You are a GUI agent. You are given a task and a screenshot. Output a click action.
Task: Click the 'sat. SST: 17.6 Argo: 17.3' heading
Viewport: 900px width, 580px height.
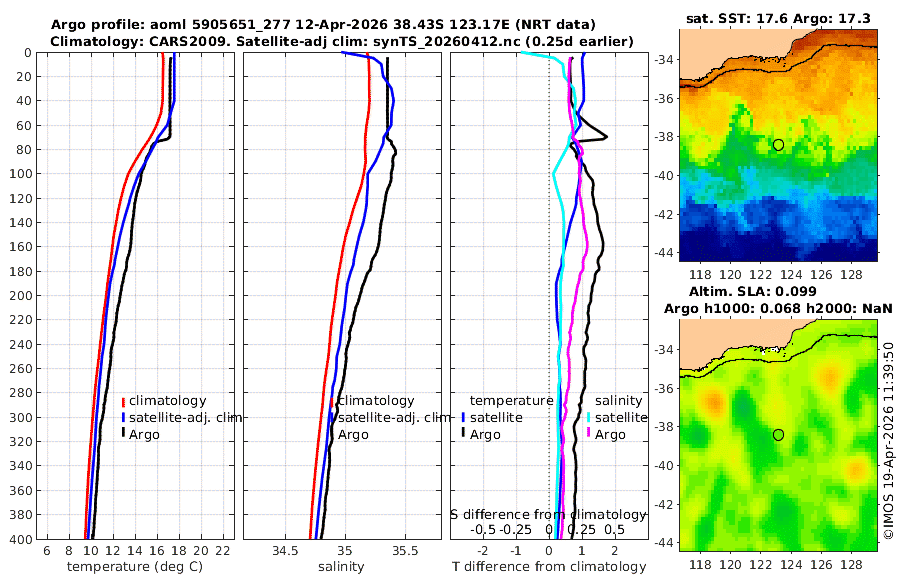pos(778,18)
